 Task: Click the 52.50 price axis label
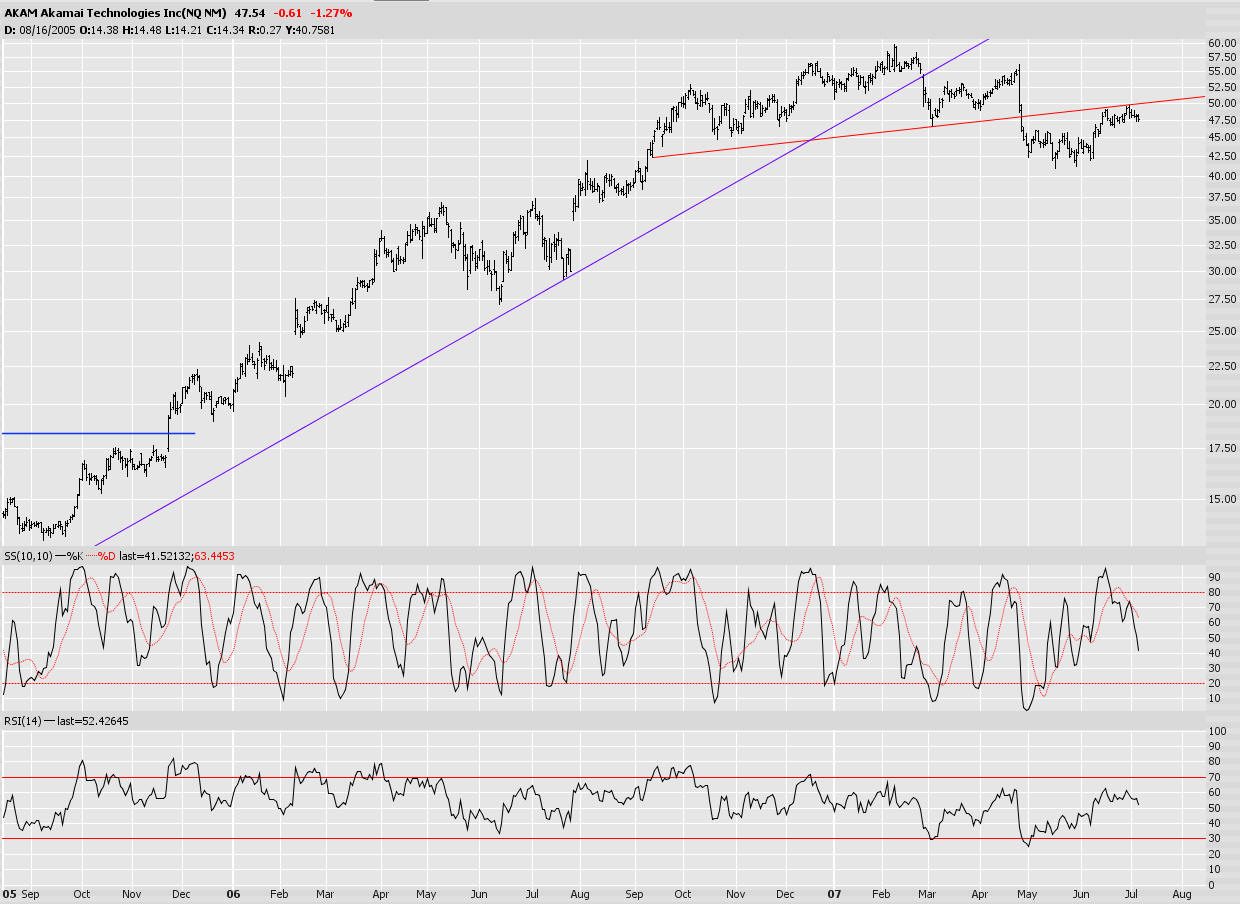coord(1222,87)
